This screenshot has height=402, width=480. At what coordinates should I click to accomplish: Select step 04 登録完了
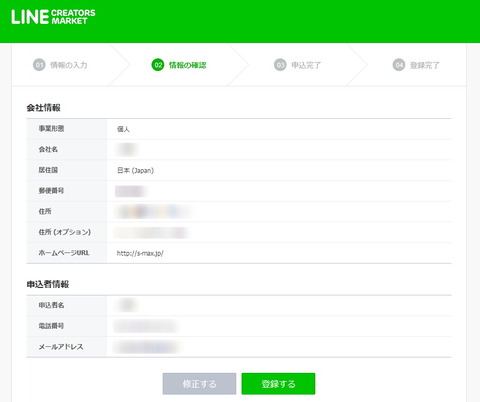[416, 65]
